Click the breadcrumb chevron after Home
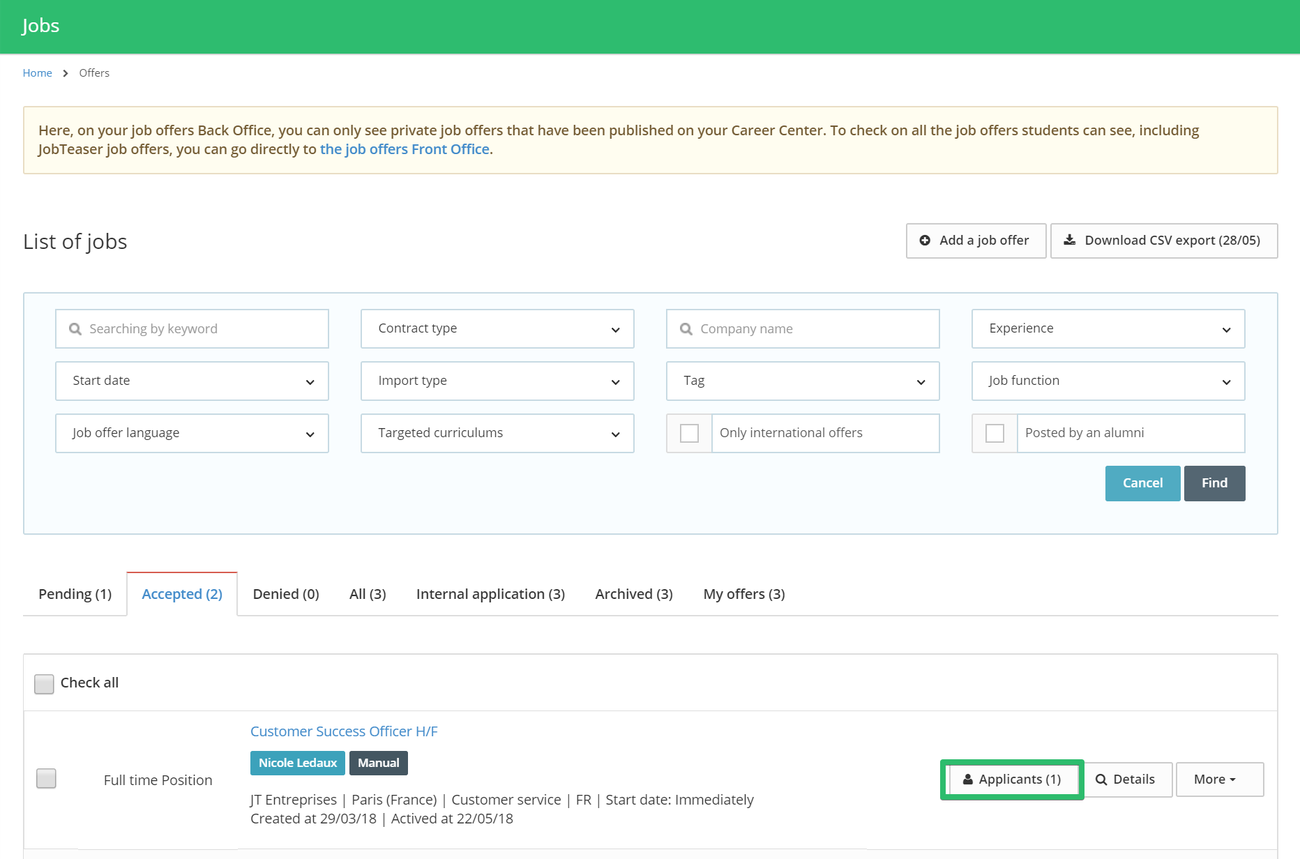Viewport: 1300px width, 859px height. (x=65, y=73)
